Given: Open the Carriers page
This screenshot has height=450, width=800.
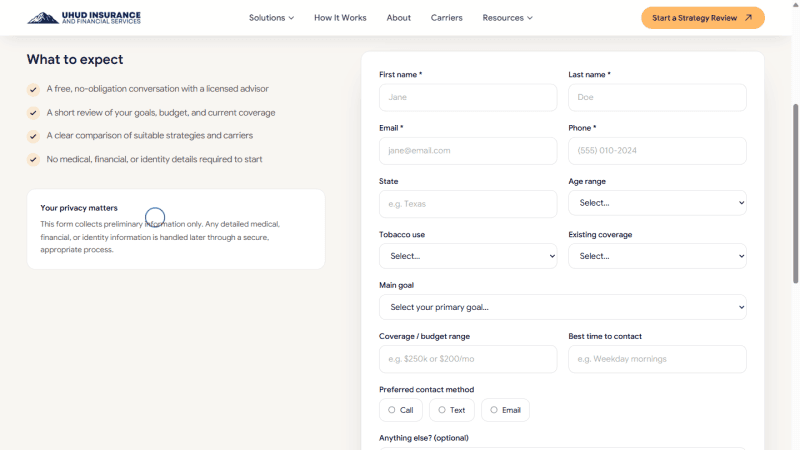Looking at the screenshot, I should pos(446,18).
